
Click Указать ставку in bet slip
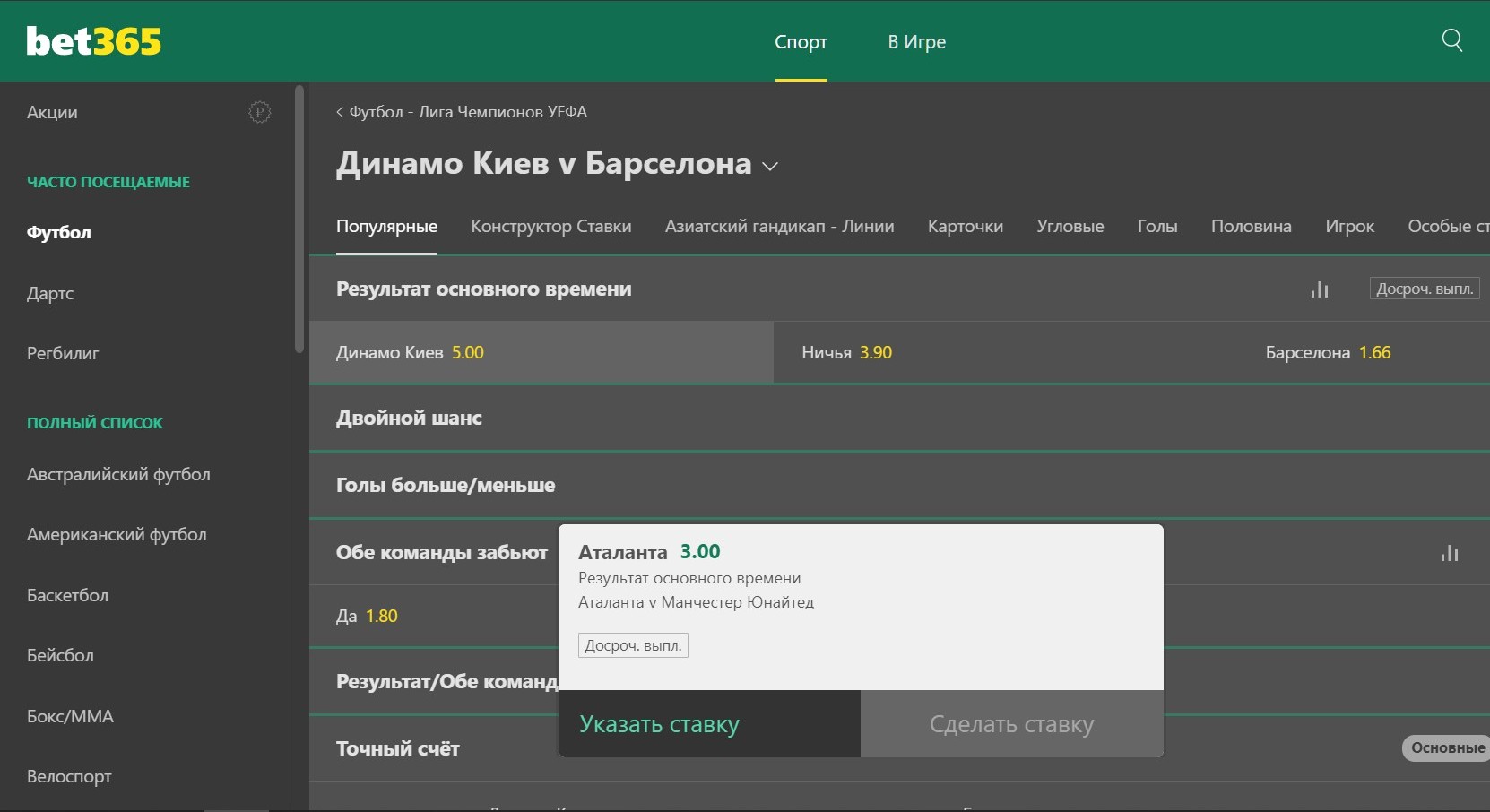[709, 724]
